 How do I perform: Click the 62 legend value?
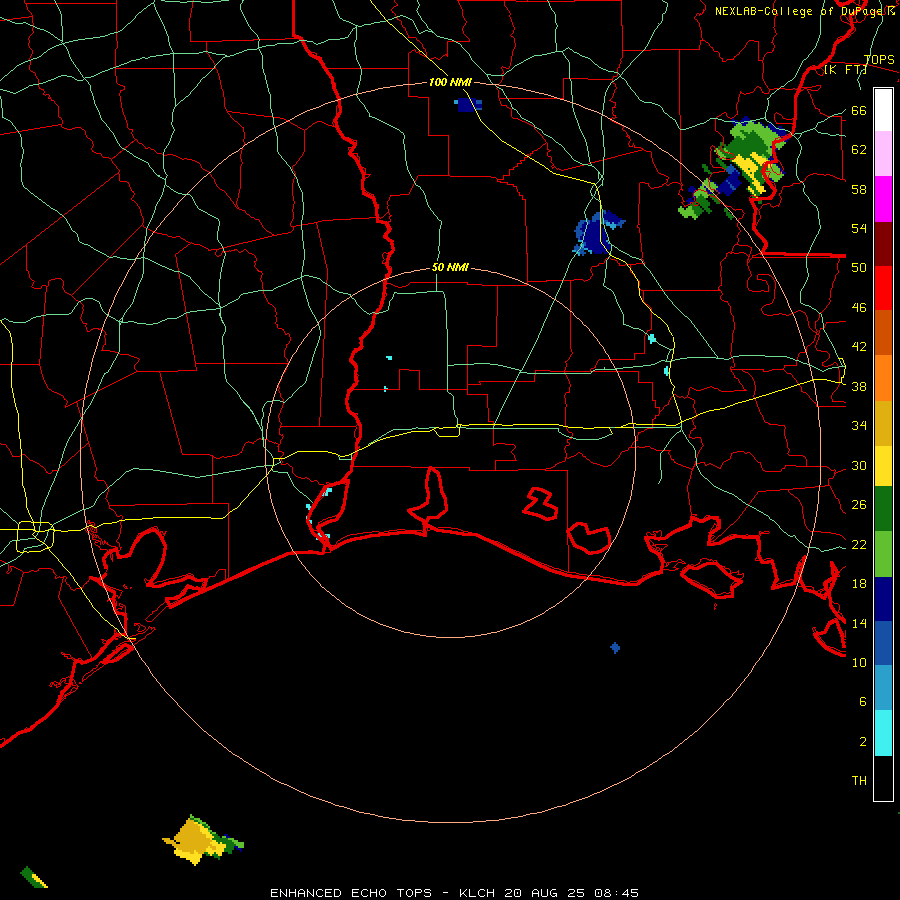pyautogui.click(x=859, y=150)
